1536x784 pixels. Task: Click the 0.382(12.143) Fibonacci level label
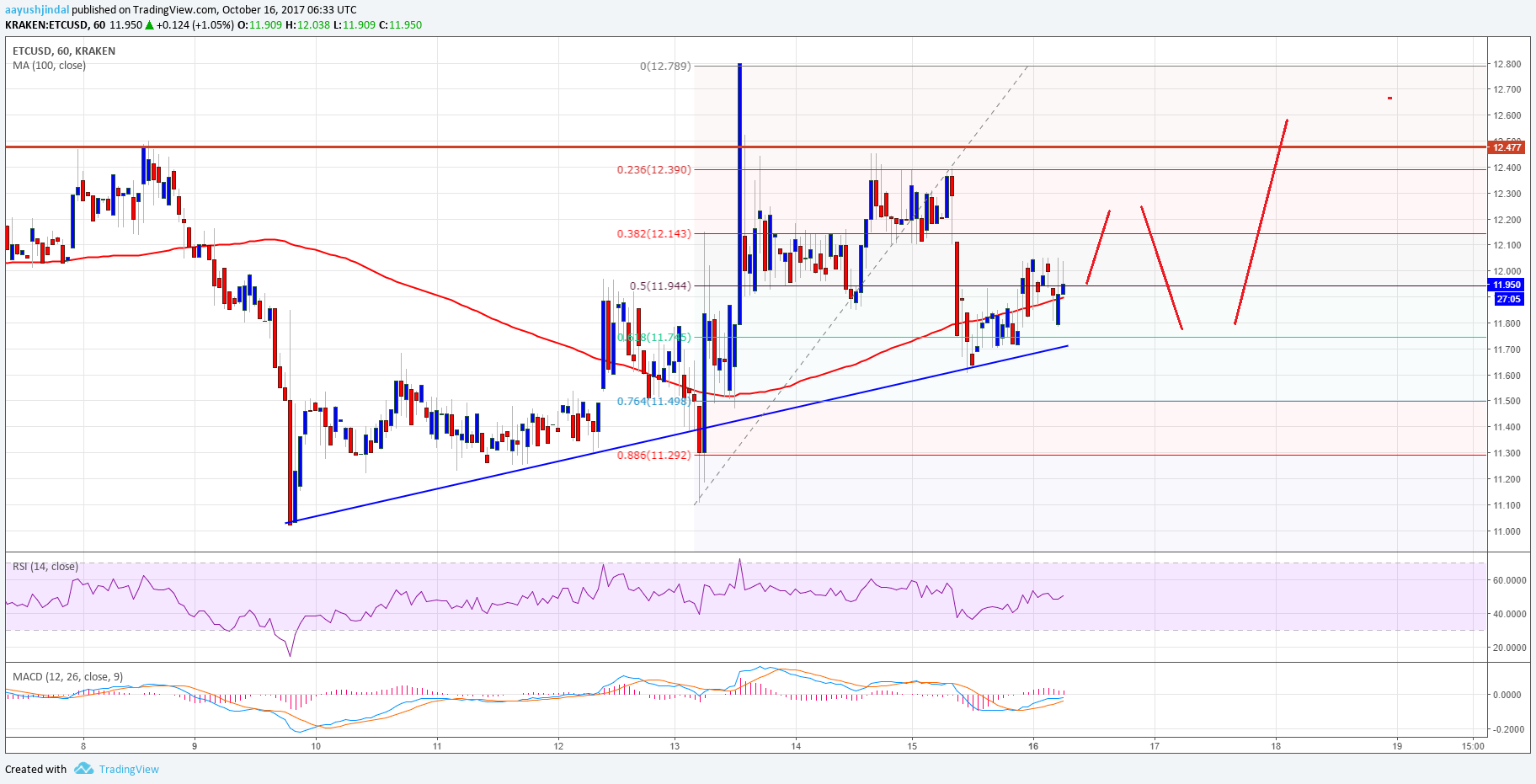point(654,233)
